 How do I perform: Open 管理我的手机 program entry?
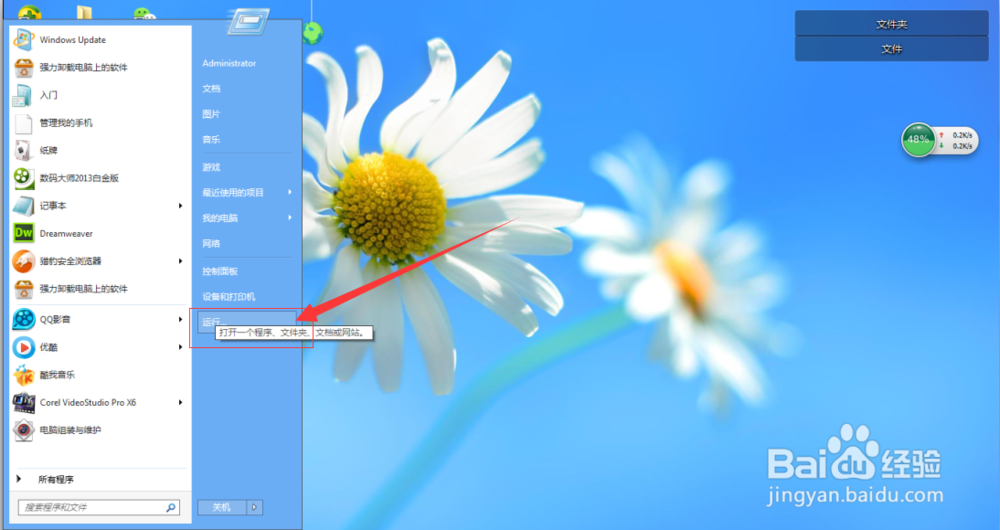point(66,122)
